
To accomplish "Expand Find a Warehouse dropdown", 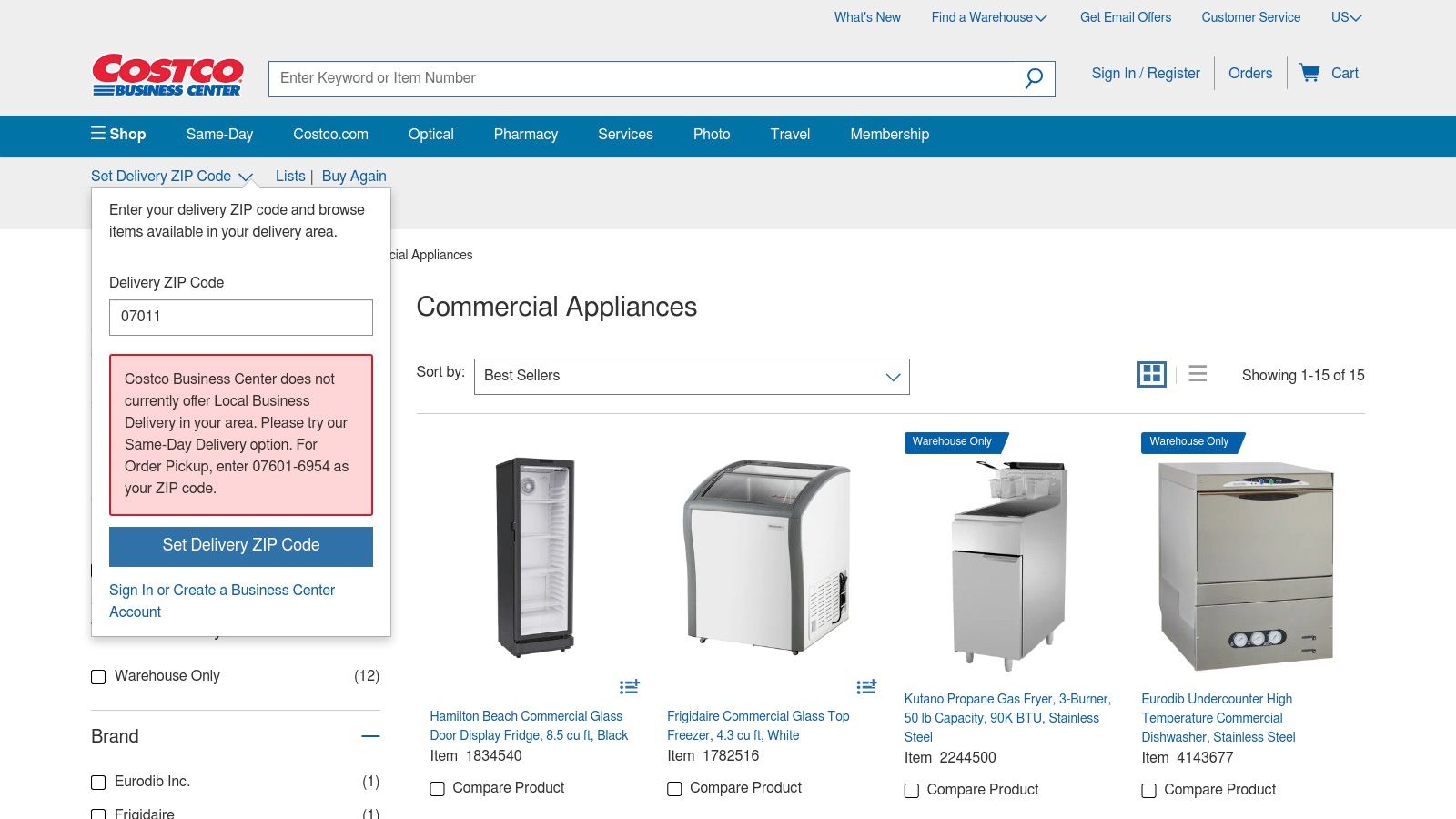I will (989, 17).
